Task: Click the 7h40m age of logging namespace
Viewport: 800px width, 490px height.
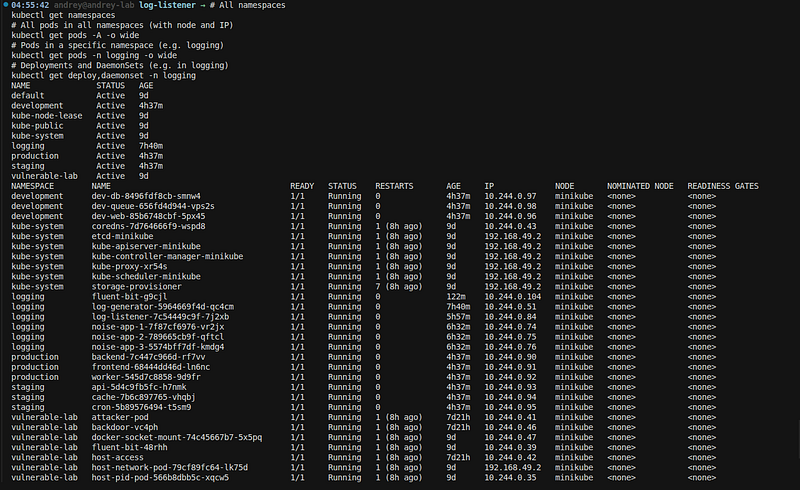Action: pyautogui.click(x=151, y=146)
